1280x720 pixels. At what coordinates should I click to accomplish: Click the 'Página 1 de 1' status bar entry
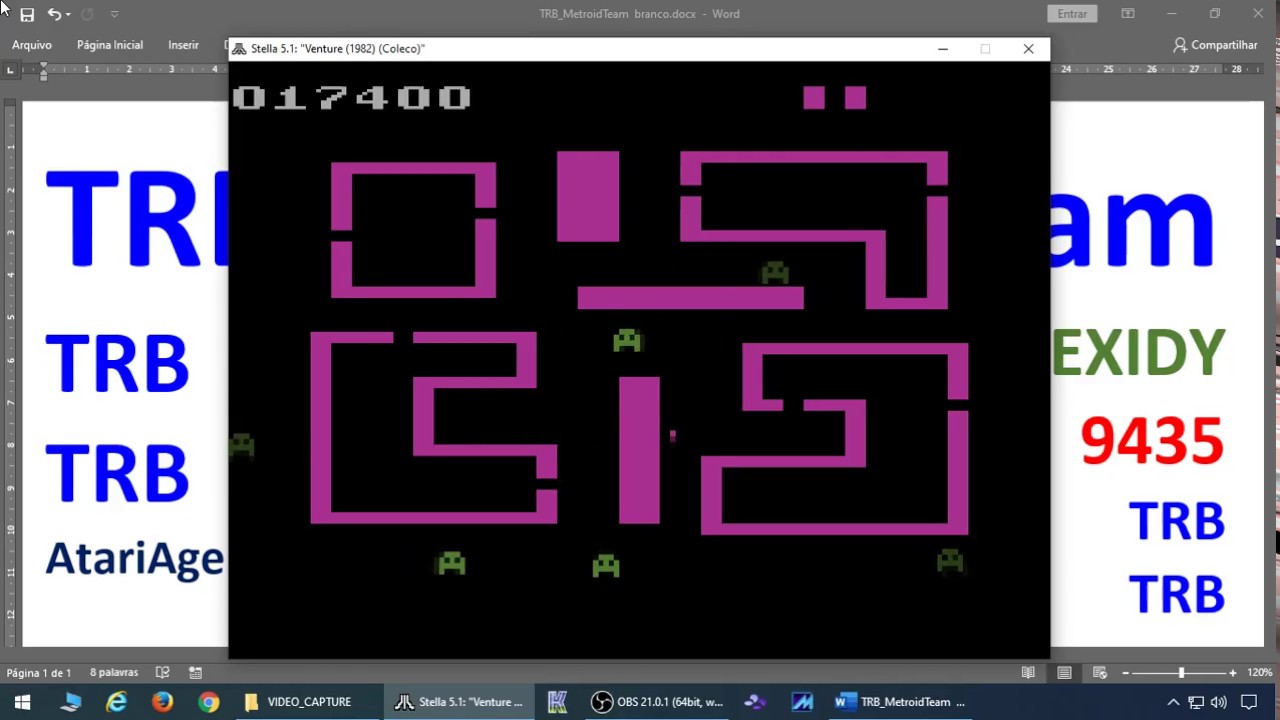click(x=39, y=673)
